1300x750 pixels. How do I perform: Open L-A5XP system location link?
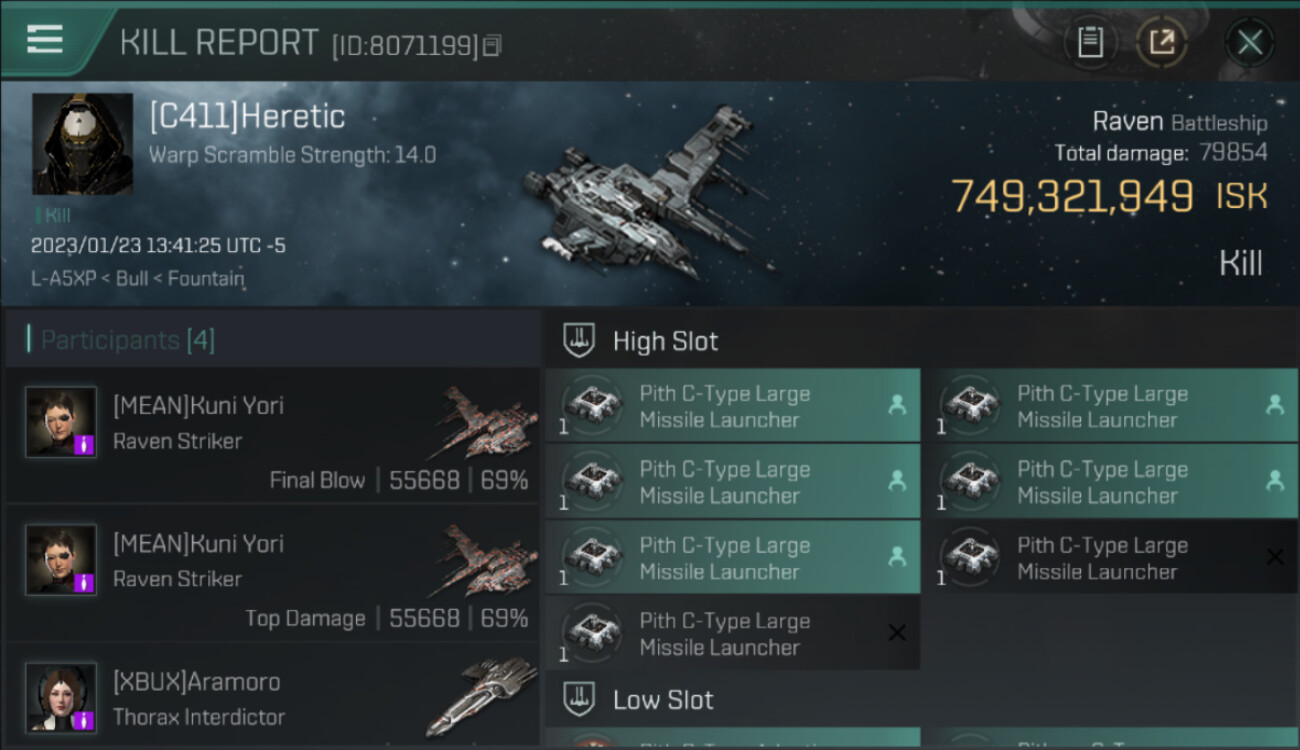click(x=66, y=278)
